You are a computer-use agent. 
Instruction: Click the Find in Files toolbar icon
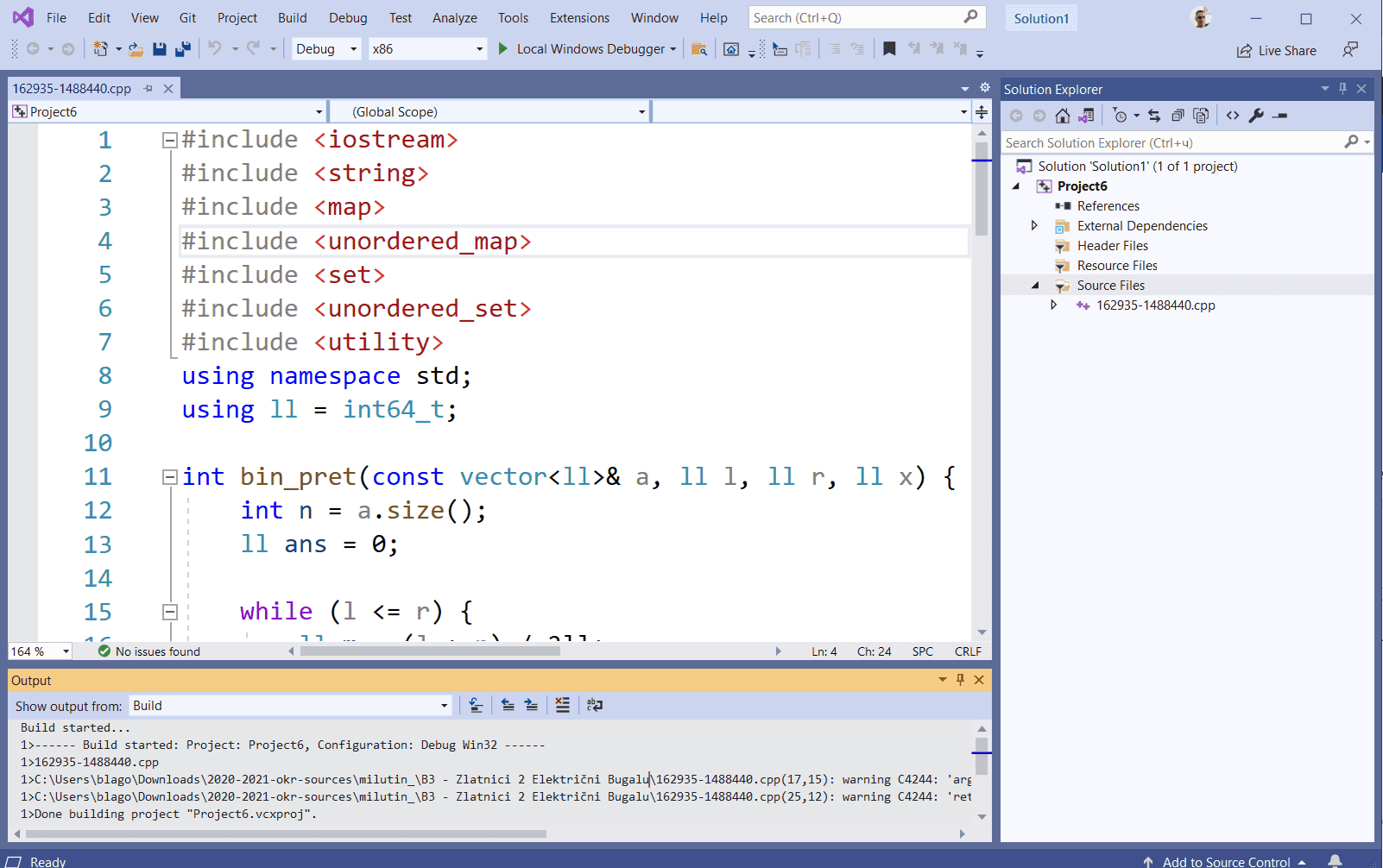699,49
